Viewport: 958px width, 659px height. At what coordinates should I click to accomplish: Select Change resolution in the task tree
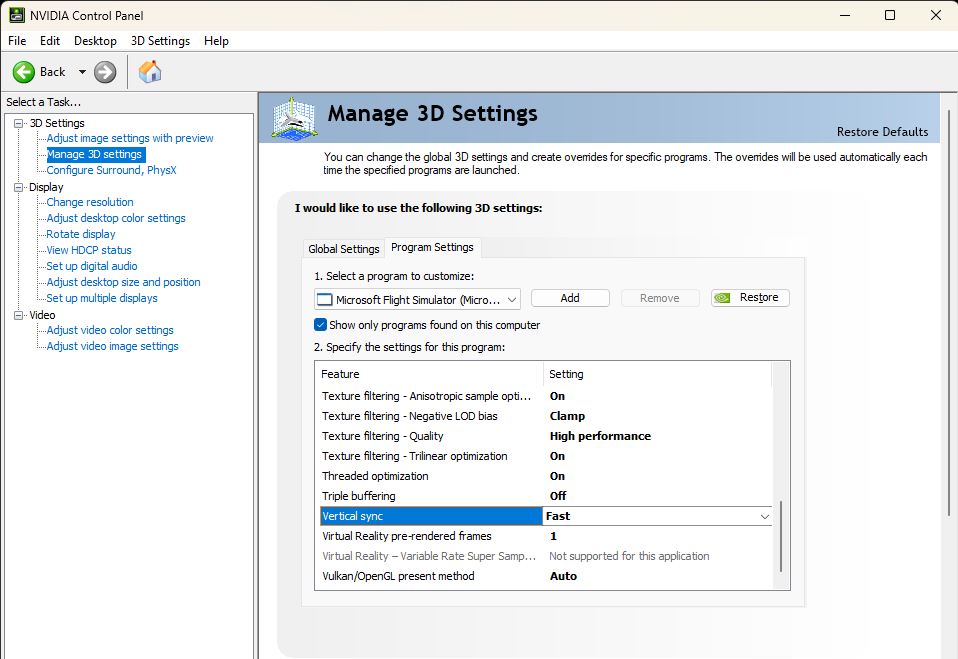[90, 202]
